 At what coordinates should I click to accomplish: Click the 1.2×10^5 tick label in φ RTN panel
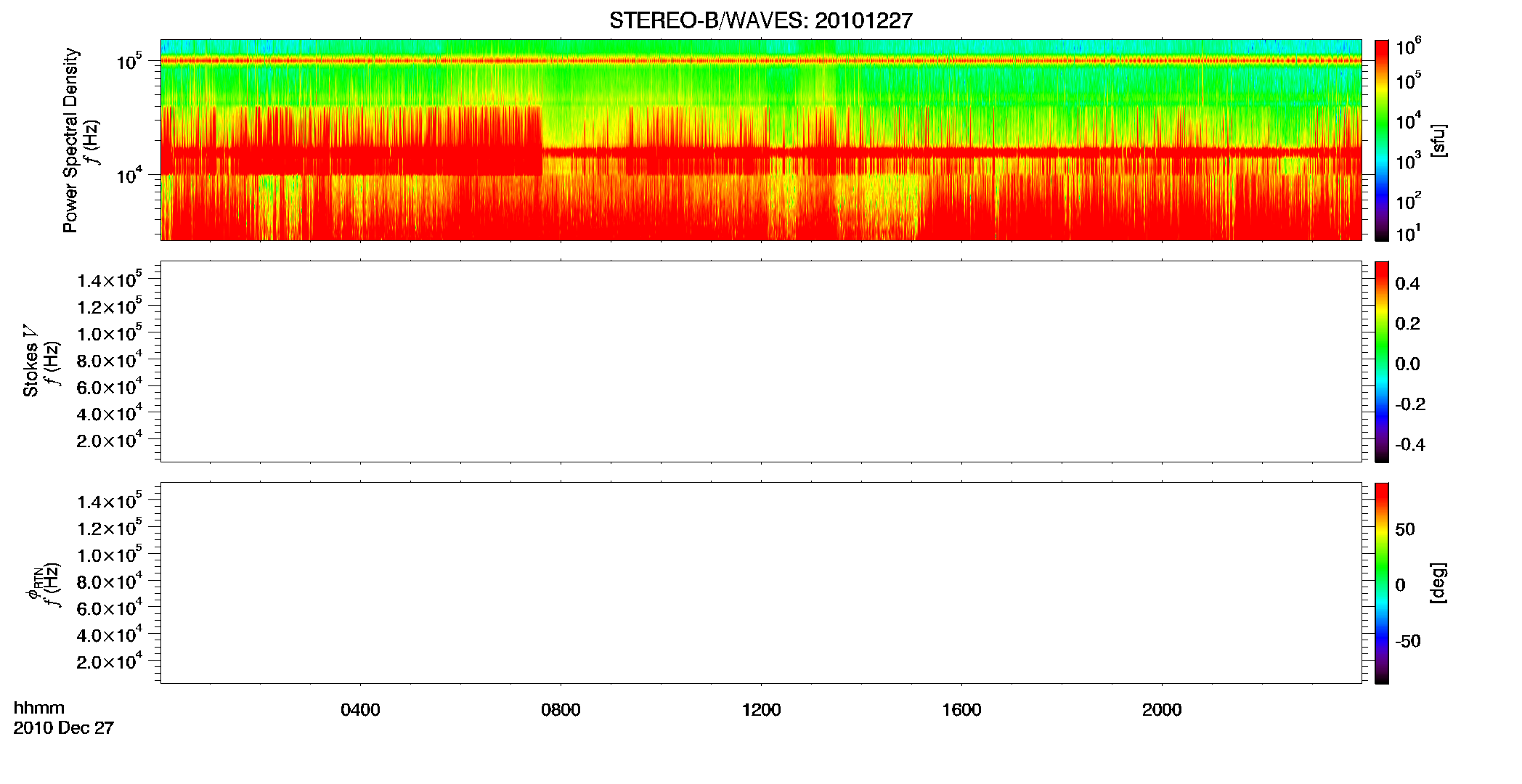pos(110,527)
